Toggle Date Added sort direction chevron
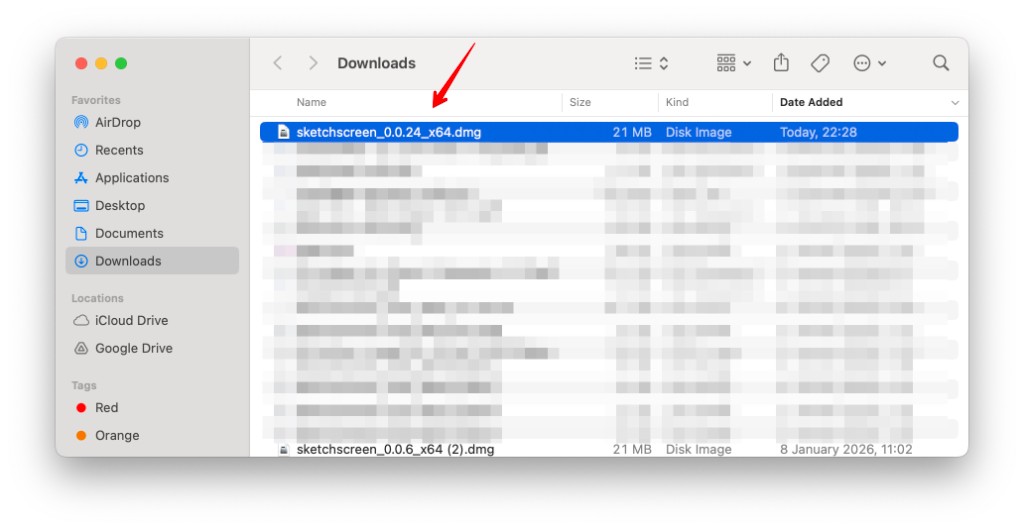The width and height of the screenshot is (1024, 530). tap(955, 102)
